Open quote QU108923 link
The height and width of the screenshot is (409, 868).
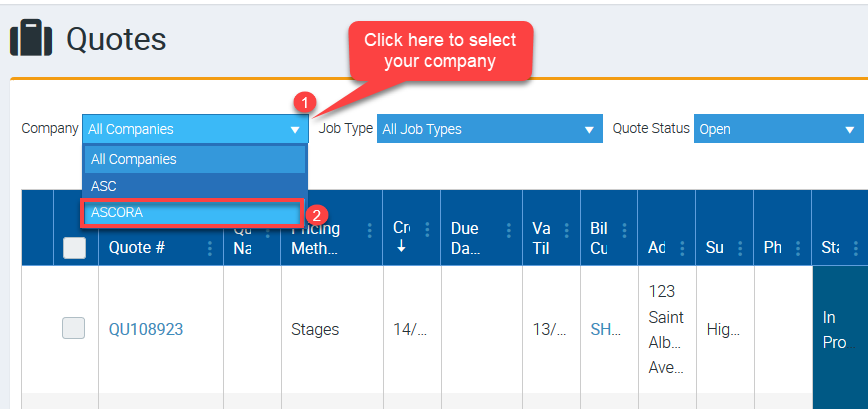coord(146,329)
